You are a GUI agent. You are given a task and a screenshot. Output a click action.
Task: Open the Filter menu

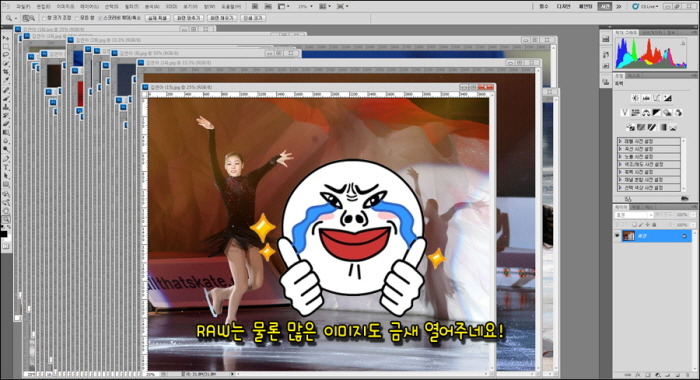click(132, 6)
